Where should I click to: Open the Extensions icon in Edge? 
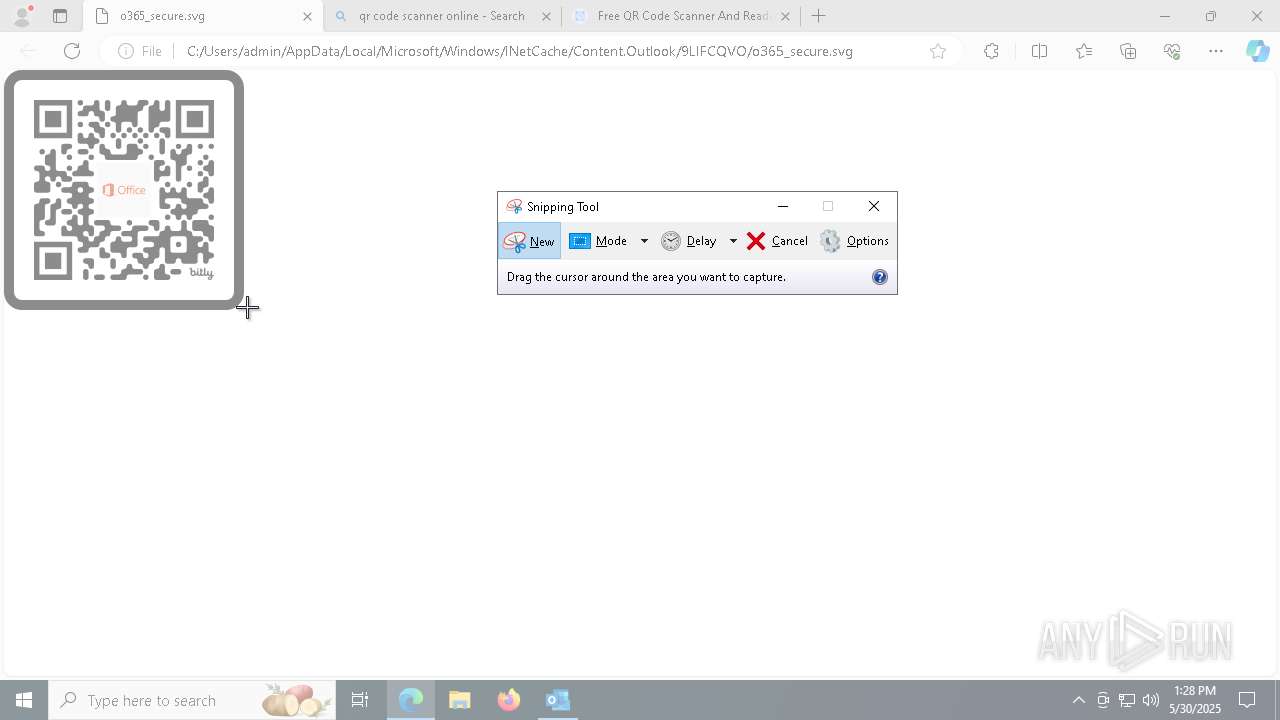[x=991, y=51]
